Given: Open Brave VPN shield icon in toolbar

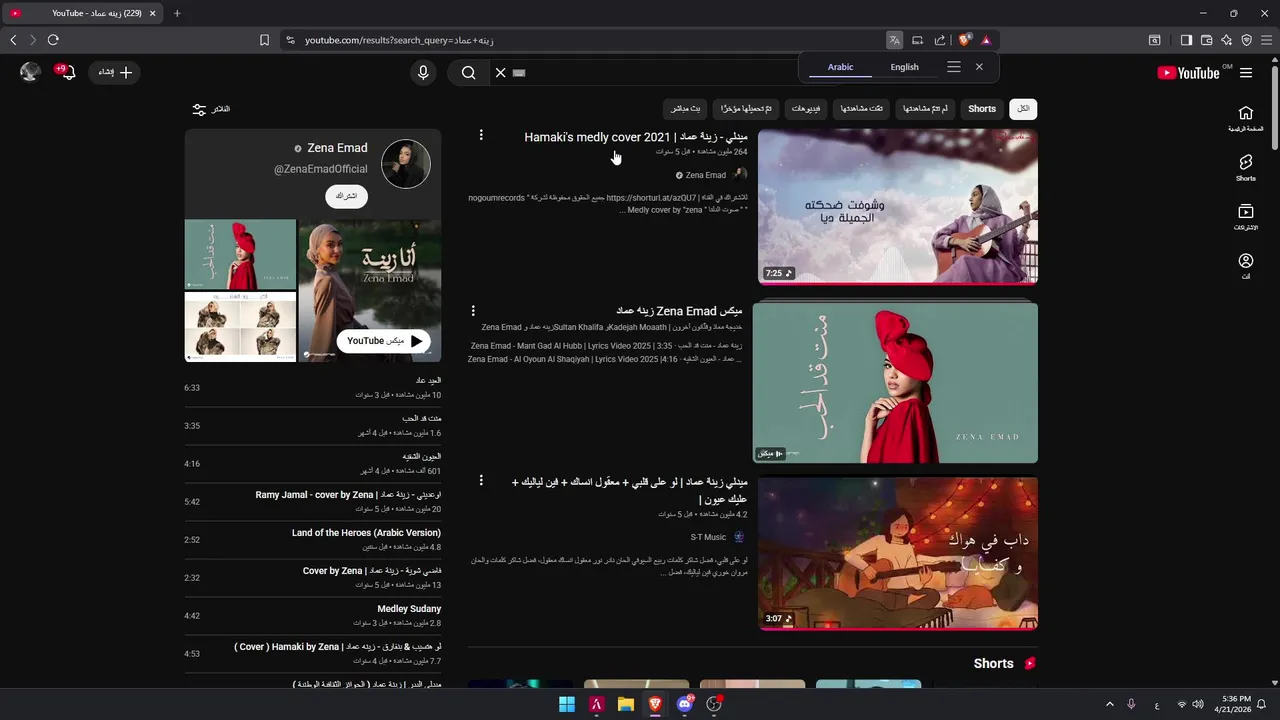Looking at the screenshot, I should pos(1246,40).
